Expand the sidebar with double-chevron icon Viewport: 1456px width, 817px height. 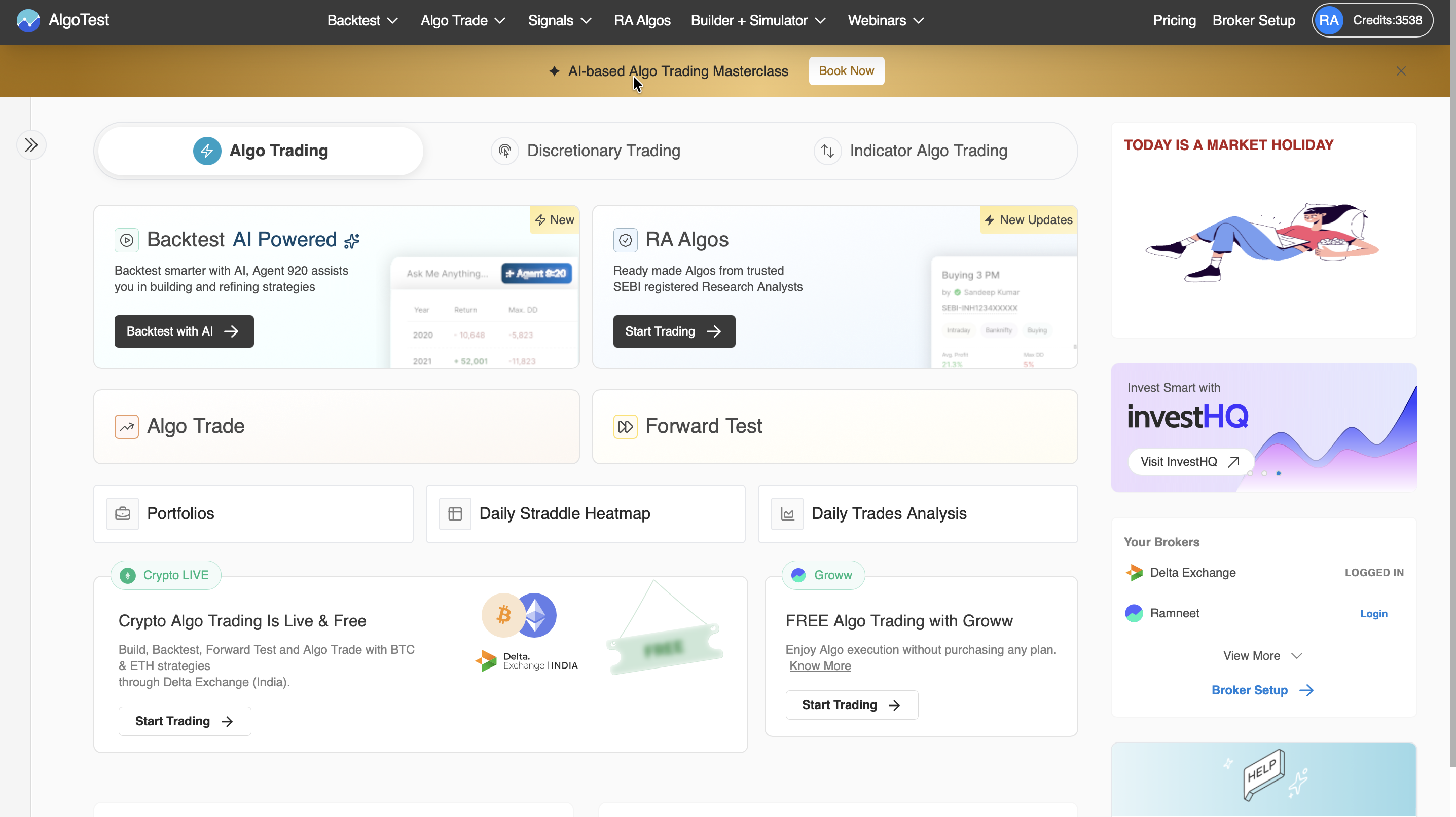pyautogui.click(x=31, y=145)
